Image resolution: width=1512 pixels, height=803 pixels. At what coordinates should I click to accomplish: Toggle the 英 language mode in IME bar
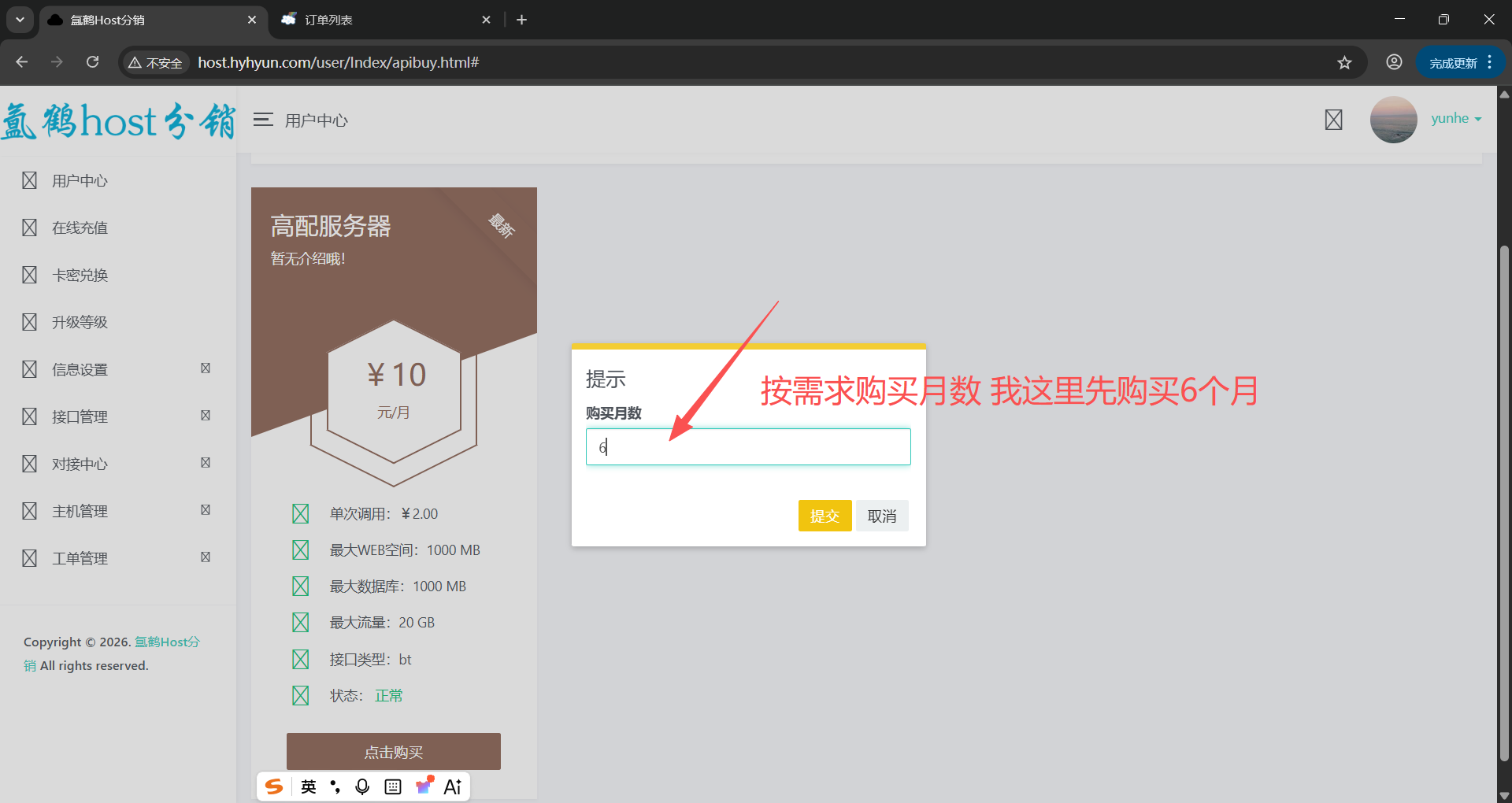point(309,786)
